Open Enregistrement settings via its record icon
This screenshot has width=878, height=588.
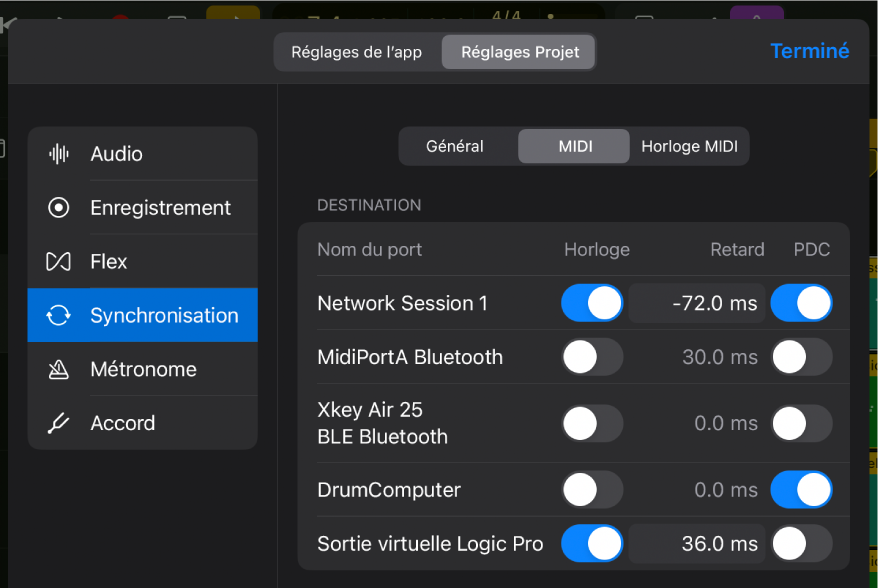pos(57,207)
